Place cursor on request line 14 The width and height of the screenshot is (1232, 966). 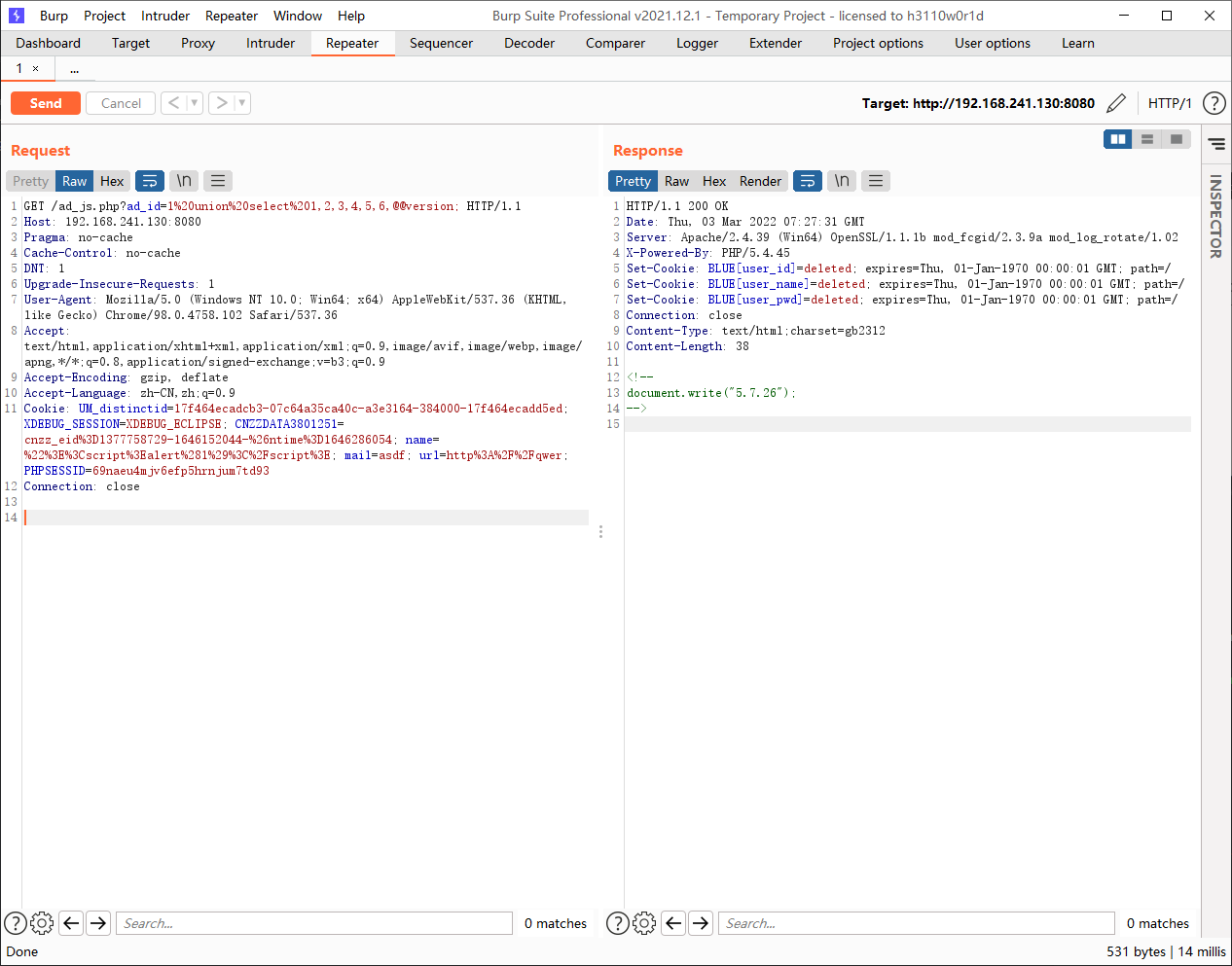[307, 518]
